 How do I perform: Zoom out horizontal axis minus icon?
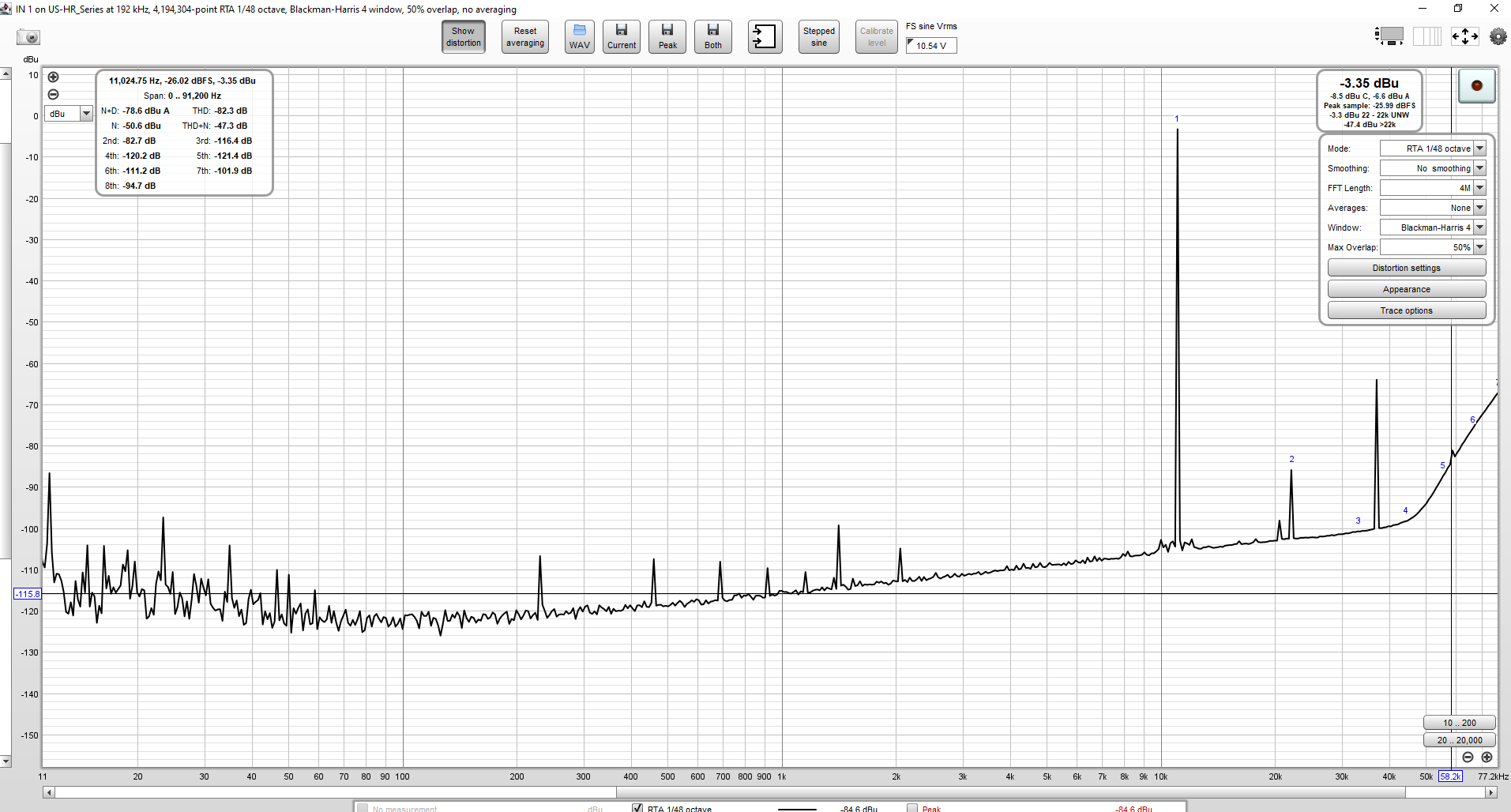[1468, 757]
